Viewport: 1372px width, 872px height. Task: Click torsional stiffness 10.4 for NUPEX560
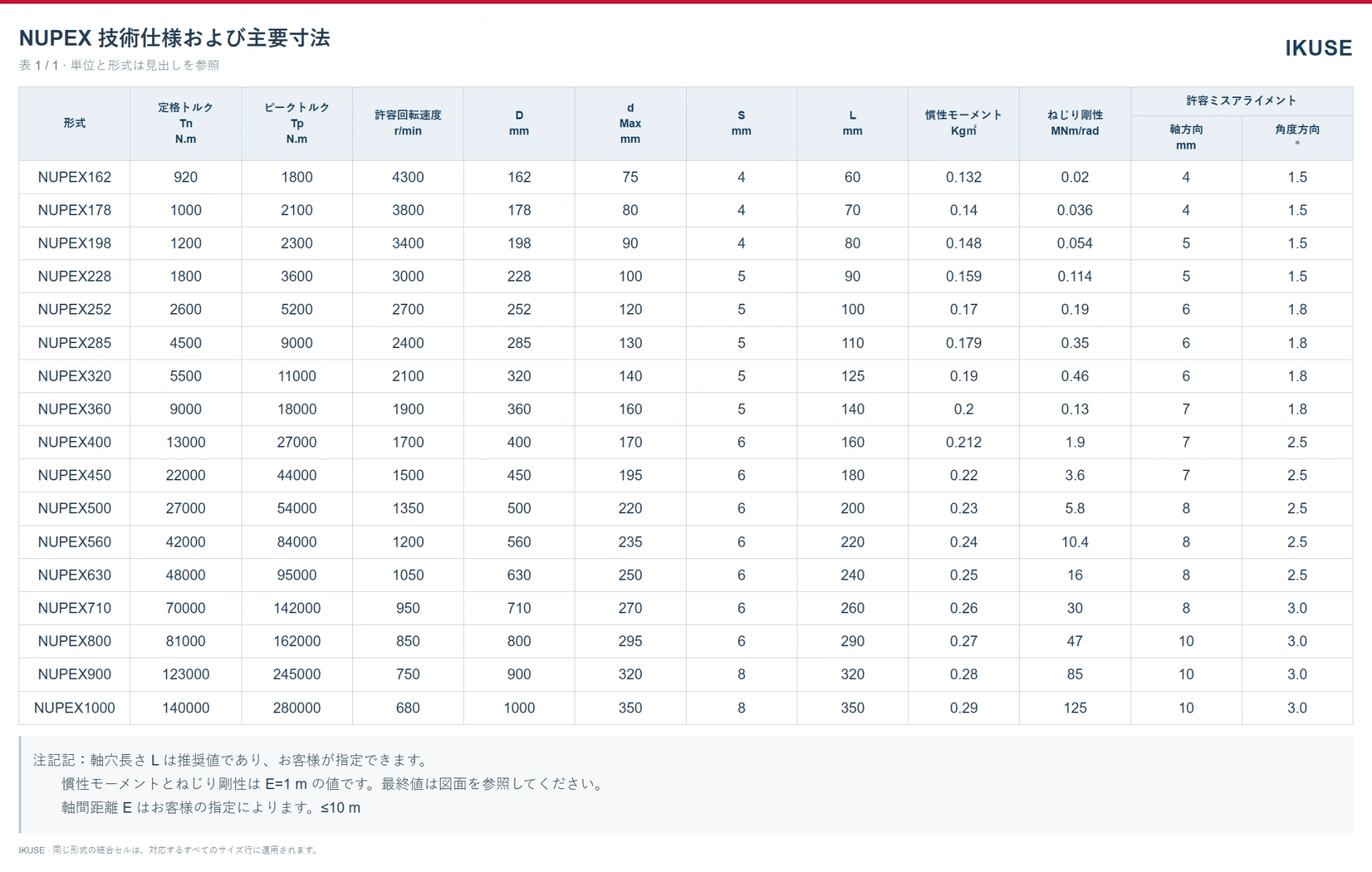pos(1075,542)
